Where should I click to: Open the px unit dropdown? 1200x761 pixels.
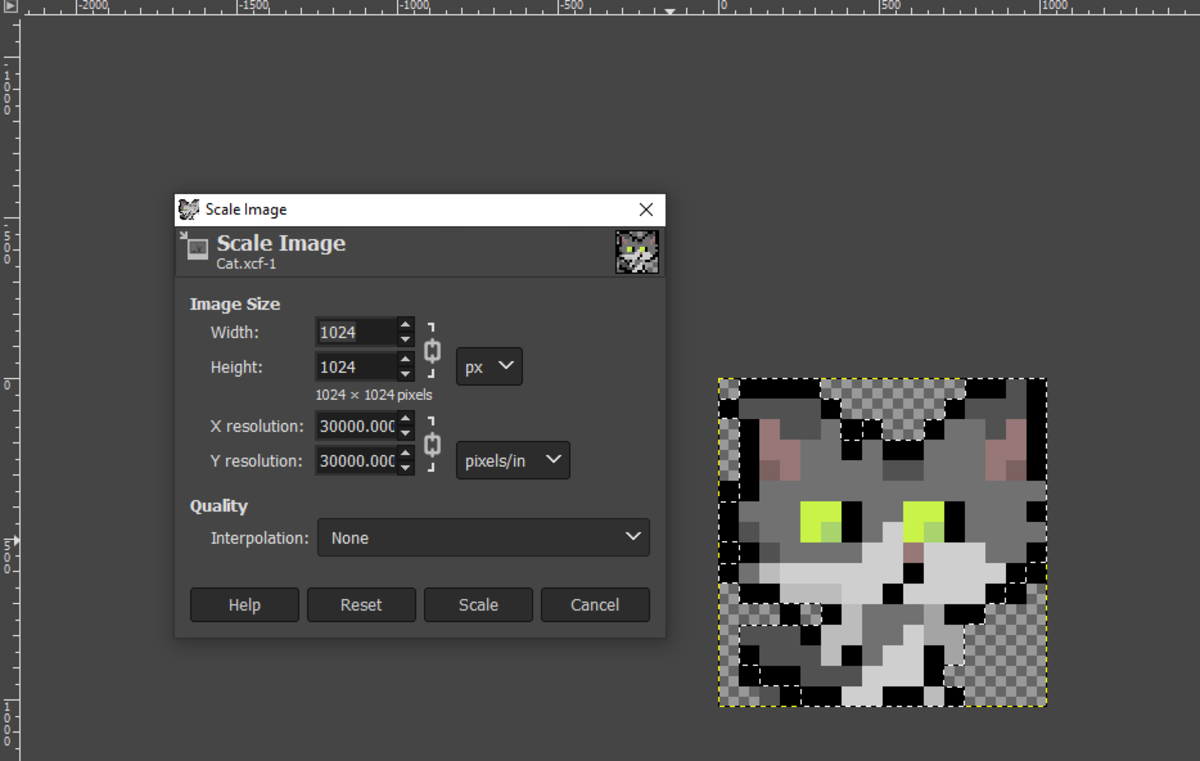click(x=488, y=366)
